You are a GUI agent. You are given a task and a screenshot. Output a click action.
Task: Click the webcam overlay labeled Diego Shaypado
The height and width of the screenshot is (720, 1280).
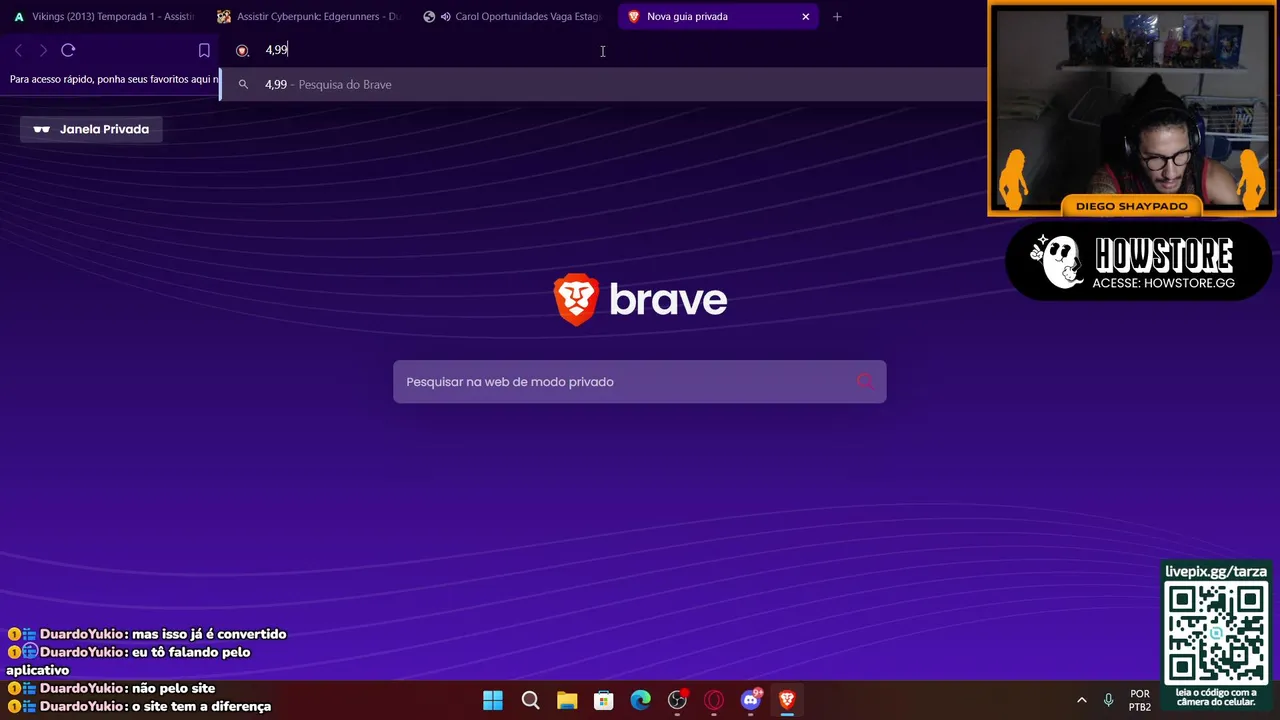pos(1132,108)
